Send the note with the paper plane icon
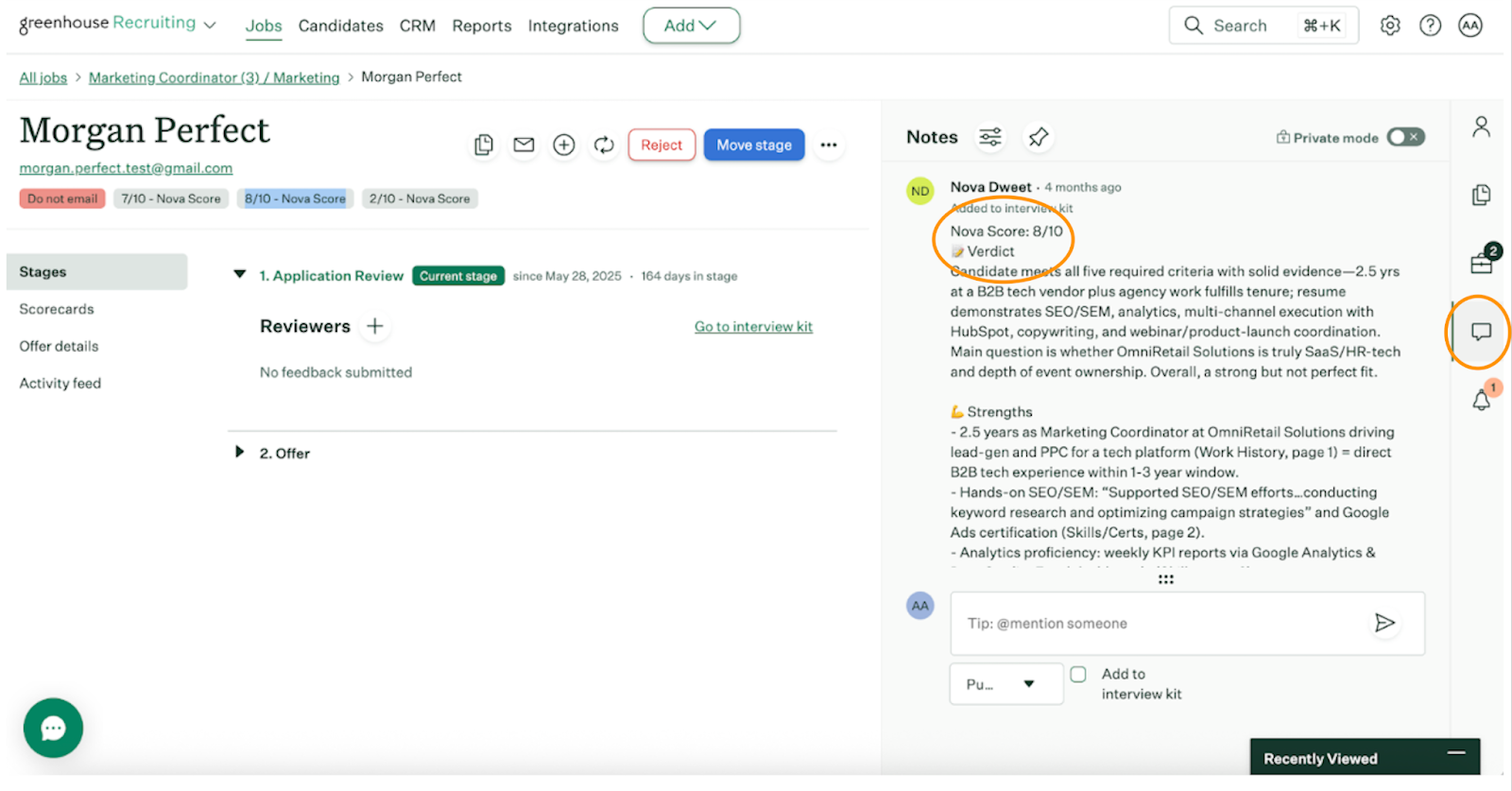The width and height of the screenshot is (1512, 791). coord(1384,623)
